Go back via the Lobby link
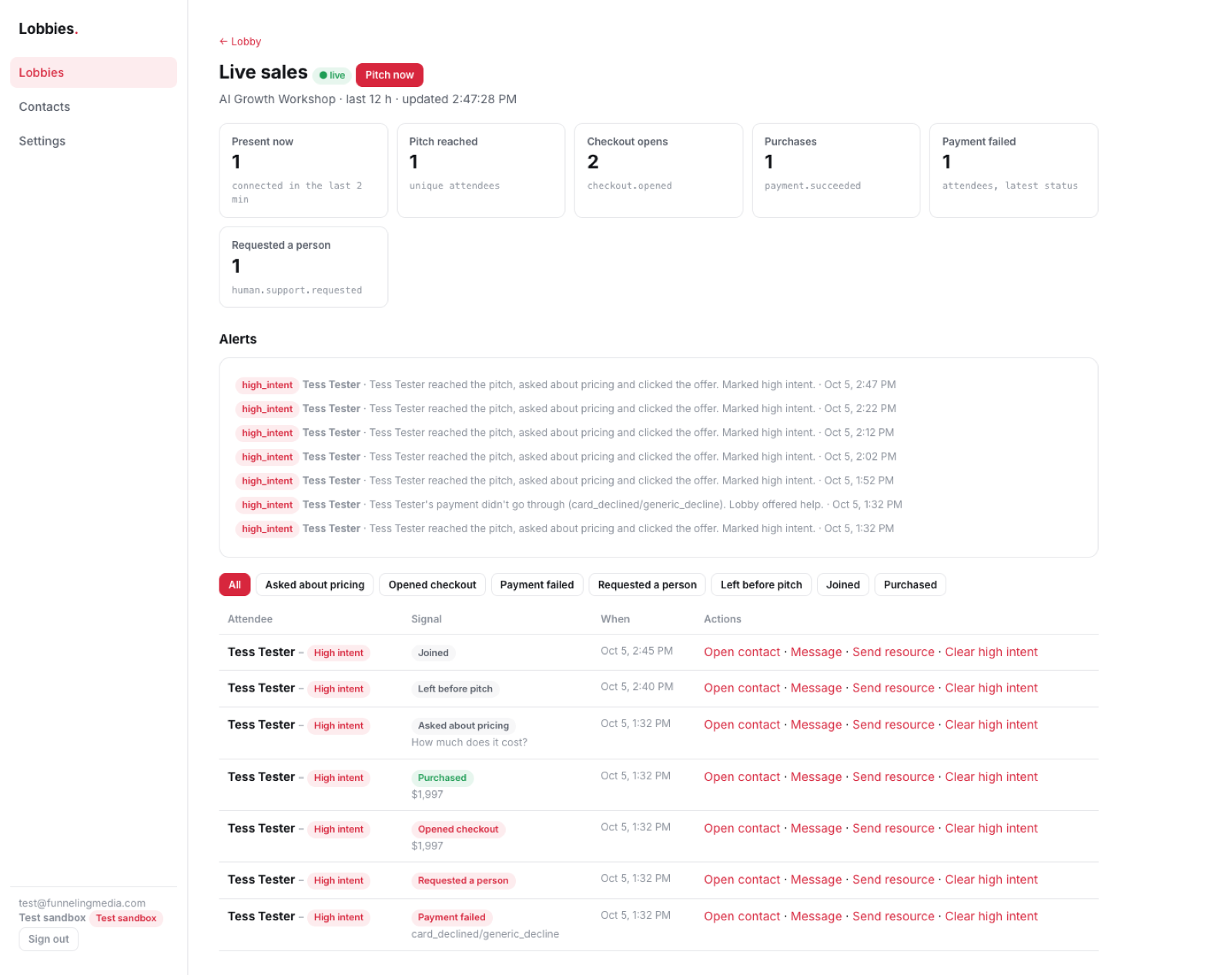1232x975 pixels. (240, 42)
